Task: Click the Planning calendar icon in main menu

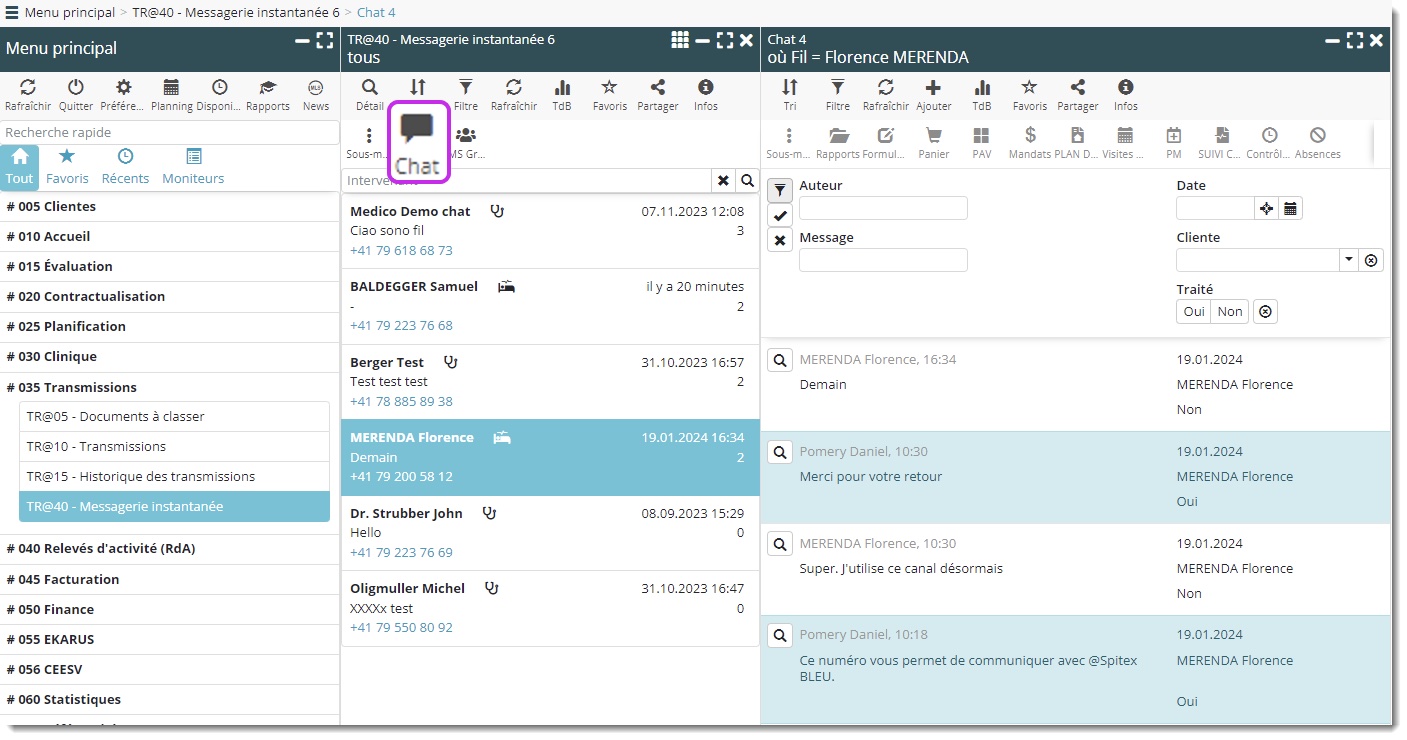Action: (171, 88)
